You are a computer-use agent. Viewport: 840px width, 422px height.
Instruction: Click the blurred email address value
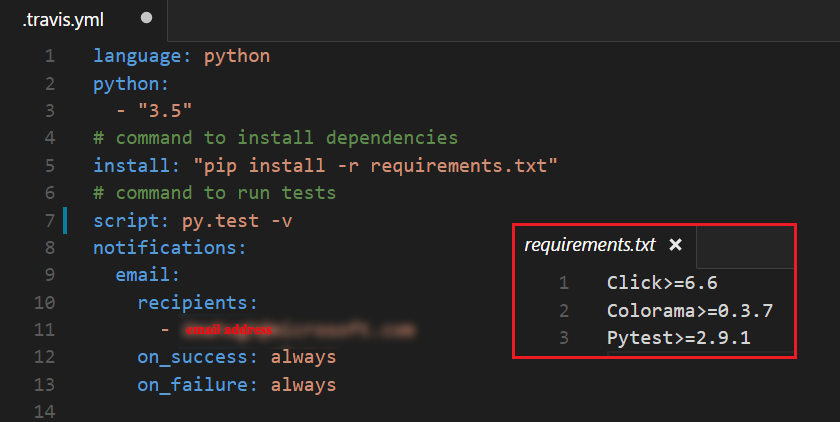(x=296, y=329)
